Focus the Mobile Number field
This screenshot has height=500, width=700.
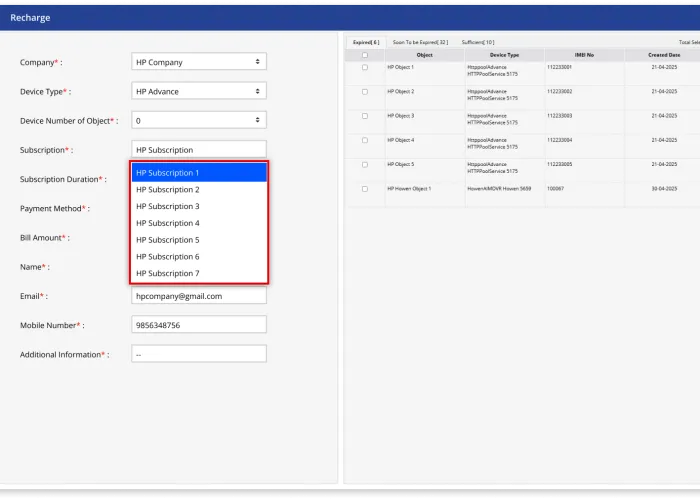pyautogui.click(x=199, y=325)
